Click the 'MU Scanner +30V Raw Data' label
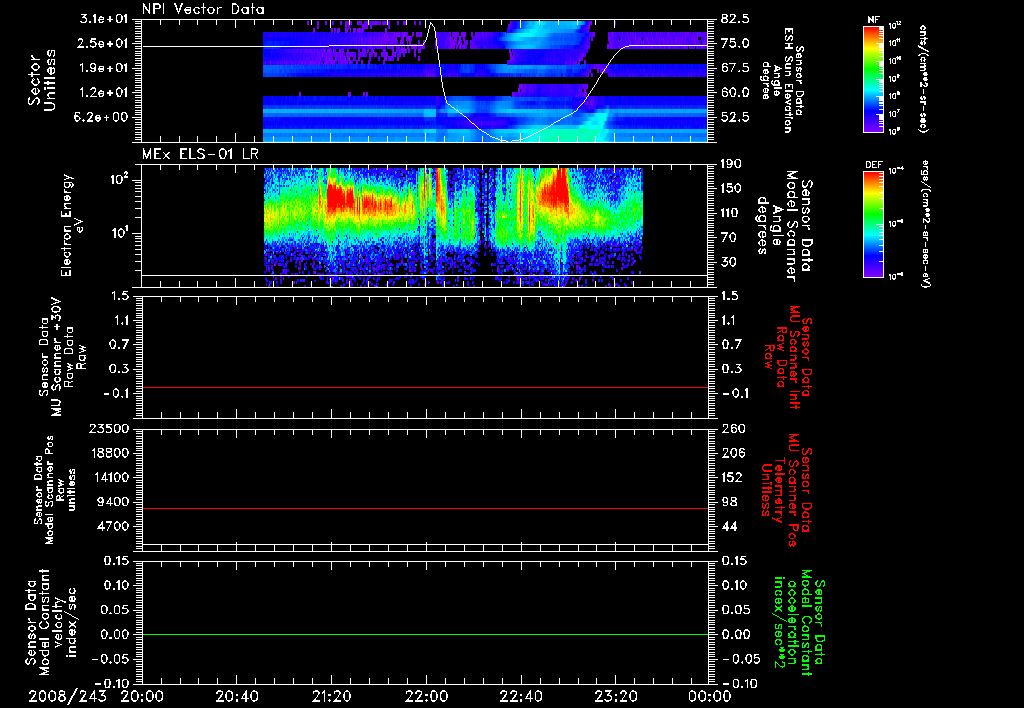 [x=62, y=358]
